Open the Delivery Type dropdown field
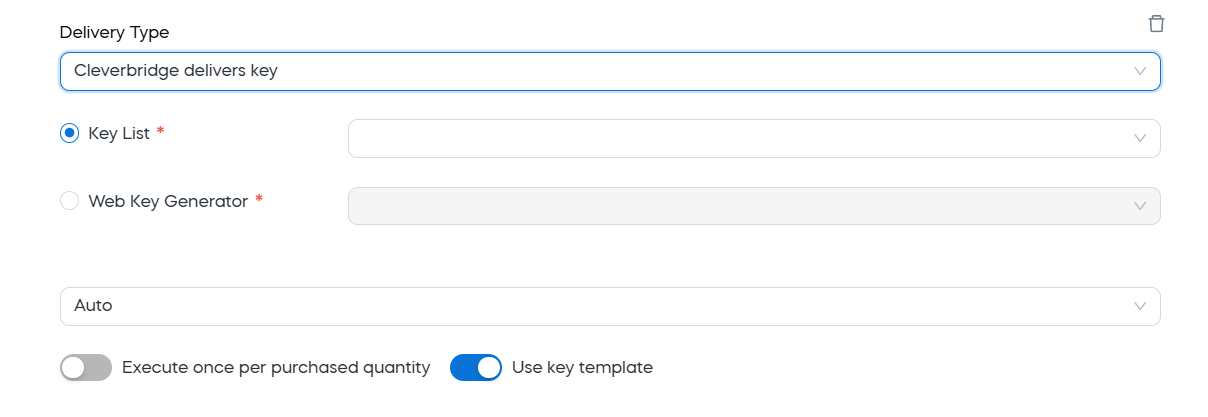Image resolution: width=1208 pixels, height=417 pixels. click(x=610, y=71)
